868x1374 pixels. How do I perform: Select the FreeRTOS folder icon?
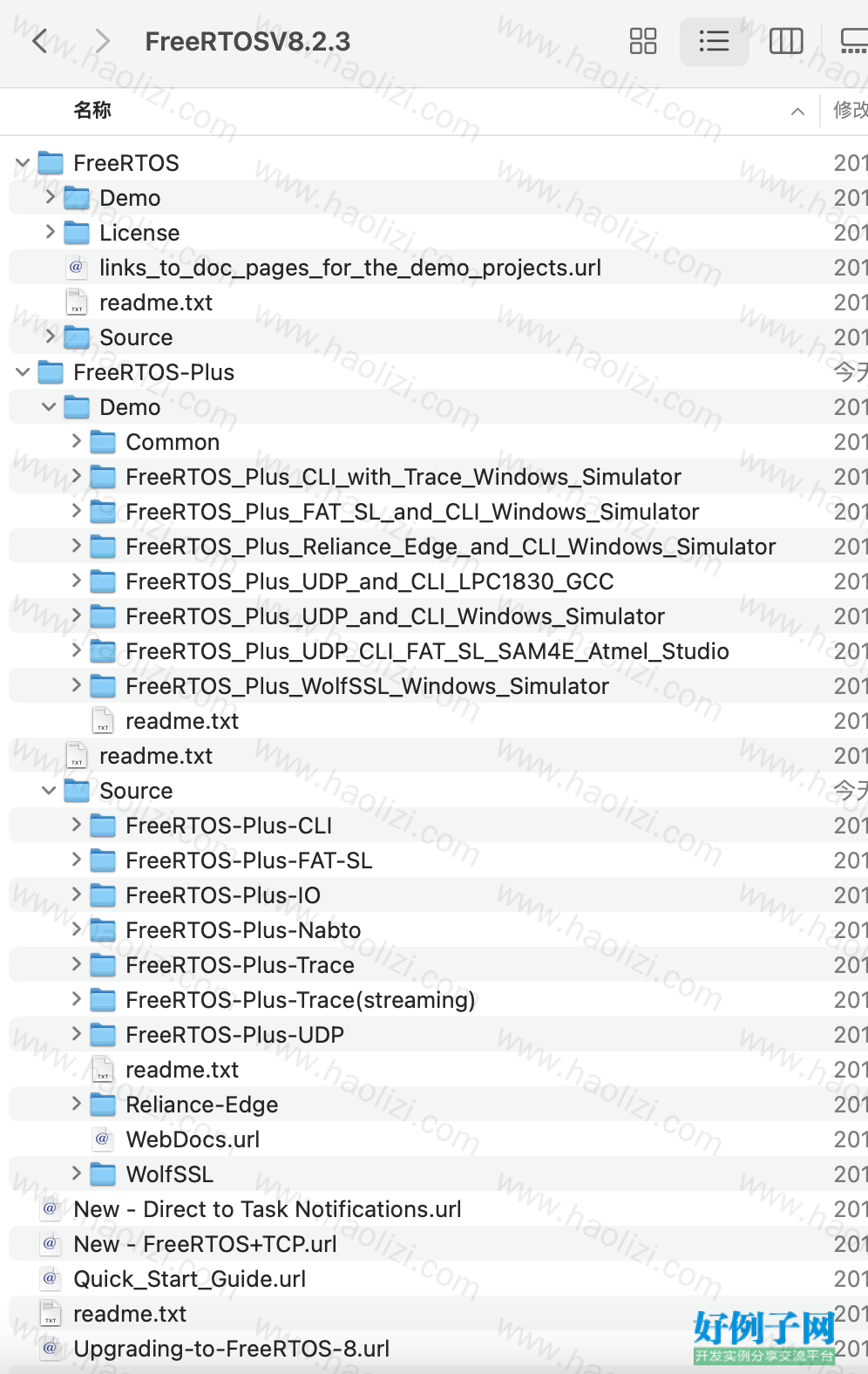tap(51, 163)
